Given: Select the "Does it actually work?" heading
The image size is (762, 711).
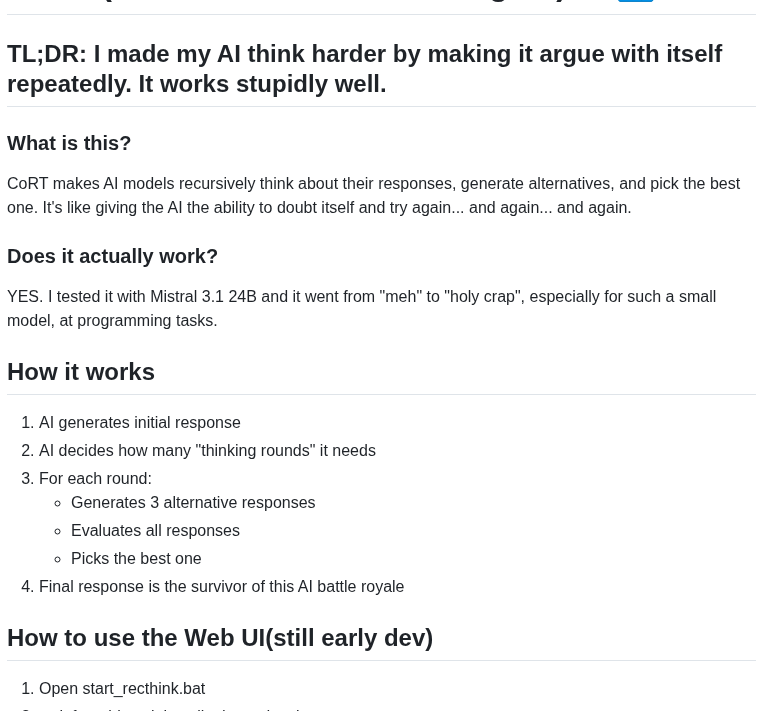Looking at the screenshot, I should coord(112,256).
